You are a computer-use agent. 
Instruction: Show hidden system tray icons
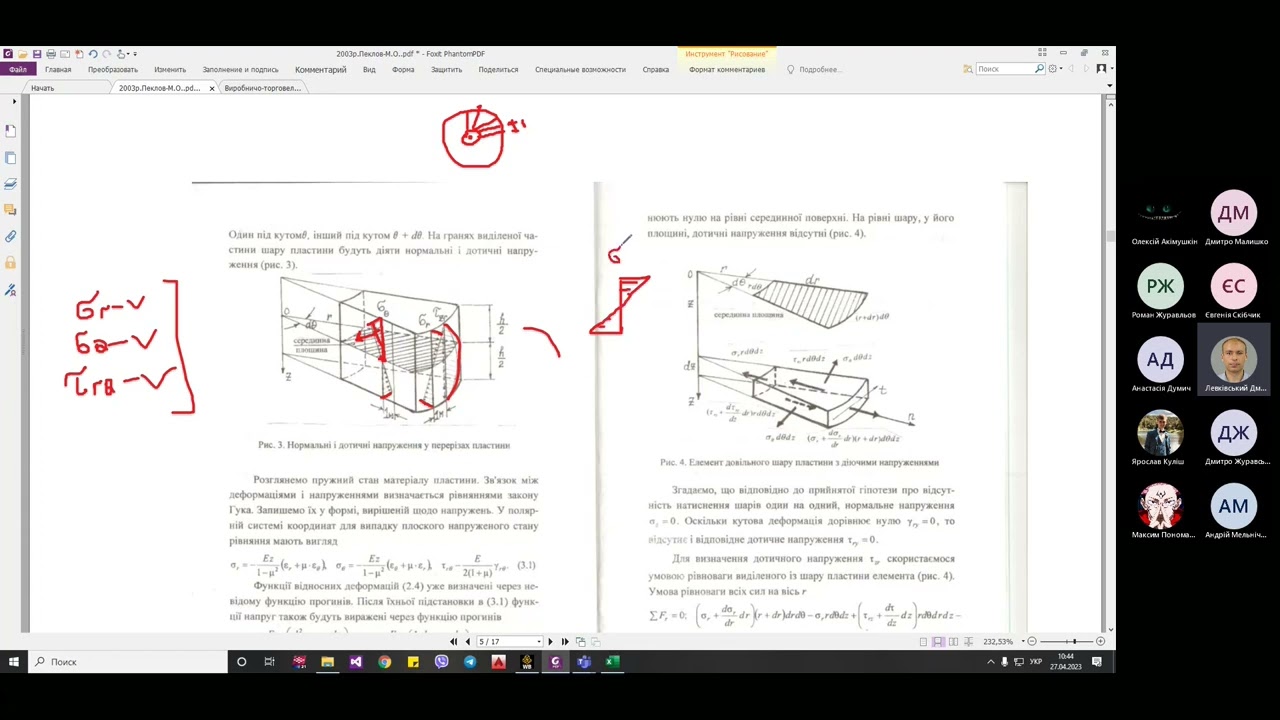[992, 661]
